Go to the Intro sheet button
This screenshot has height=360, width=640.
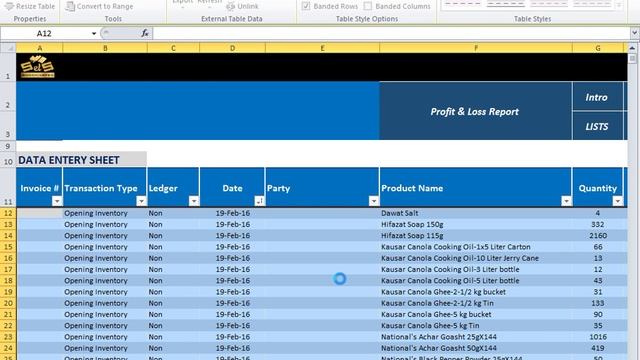click(x=598, y=96)
